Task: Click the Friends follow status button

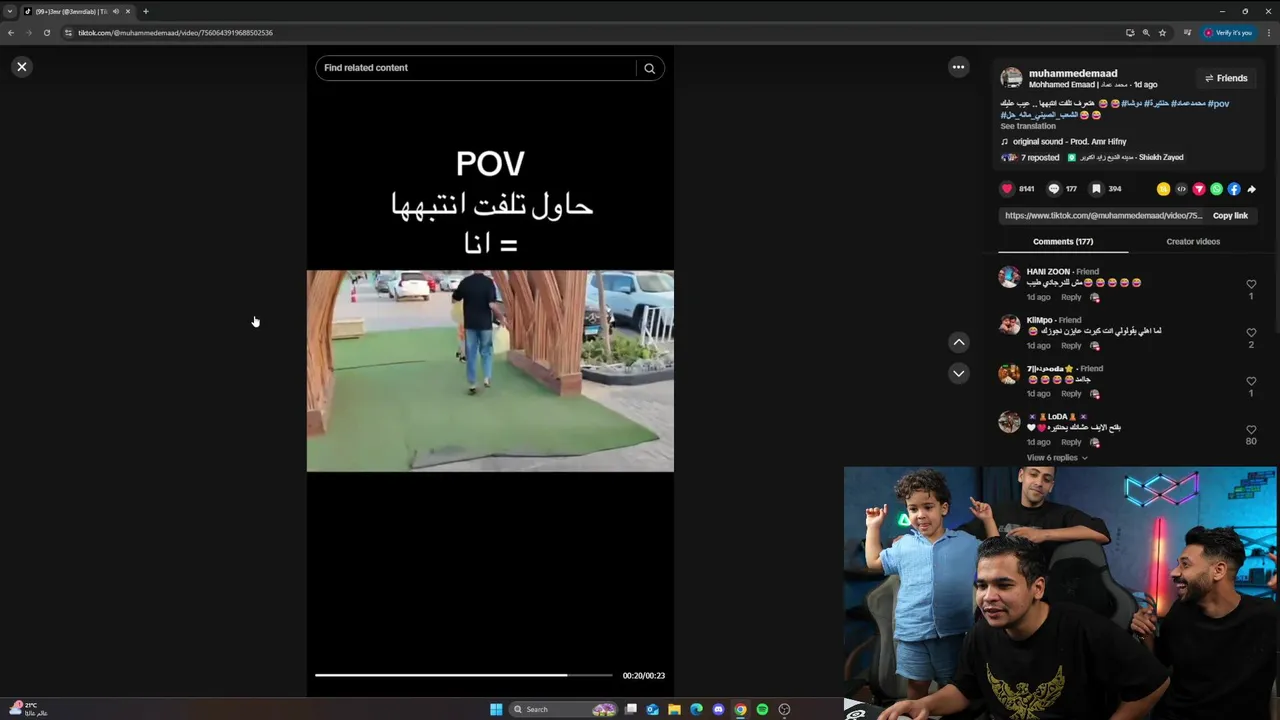Action: [x=1226, y=78]
